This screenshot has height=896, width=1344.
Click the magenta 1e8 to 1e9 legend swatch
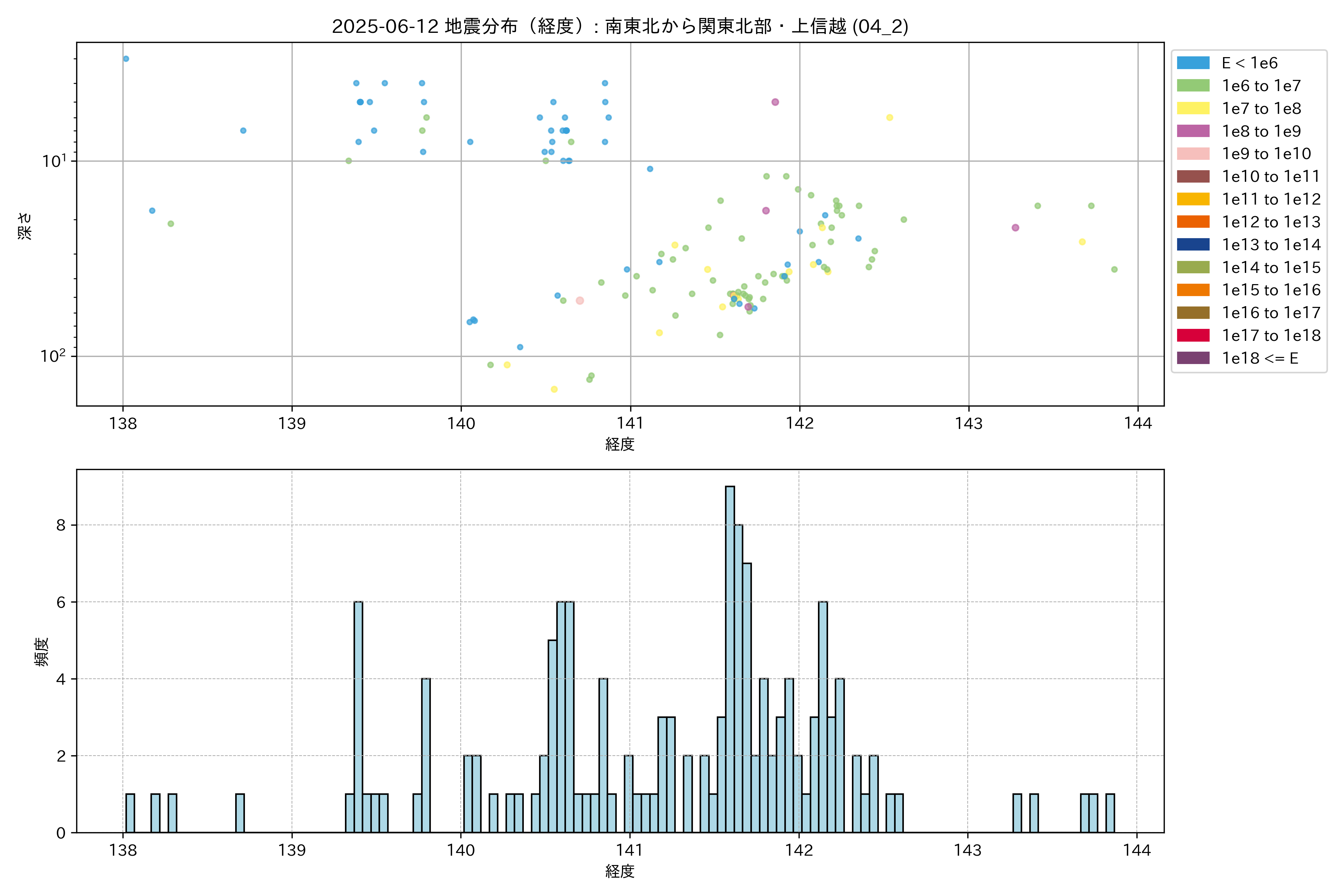(x=1193, y=131)
